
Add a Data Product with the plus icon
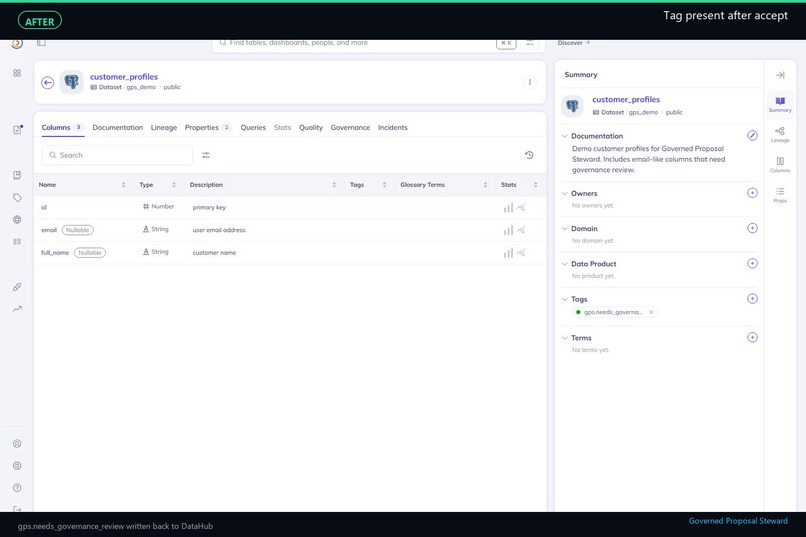(752, 264)
